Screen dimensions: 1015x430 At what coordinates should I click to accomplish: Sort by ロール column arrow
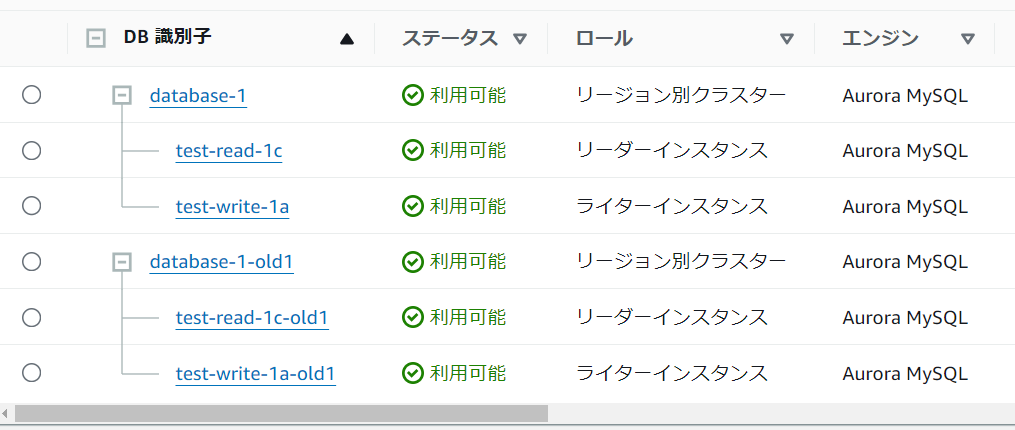point(786,39)
